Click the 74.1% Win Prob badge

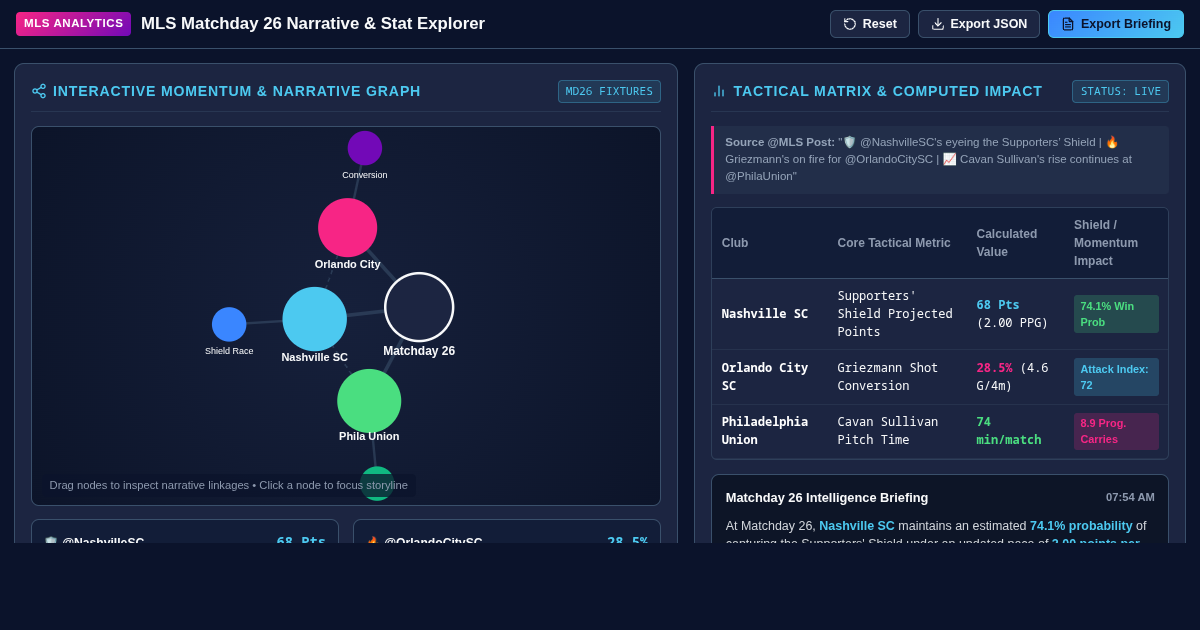(1116, 314)
